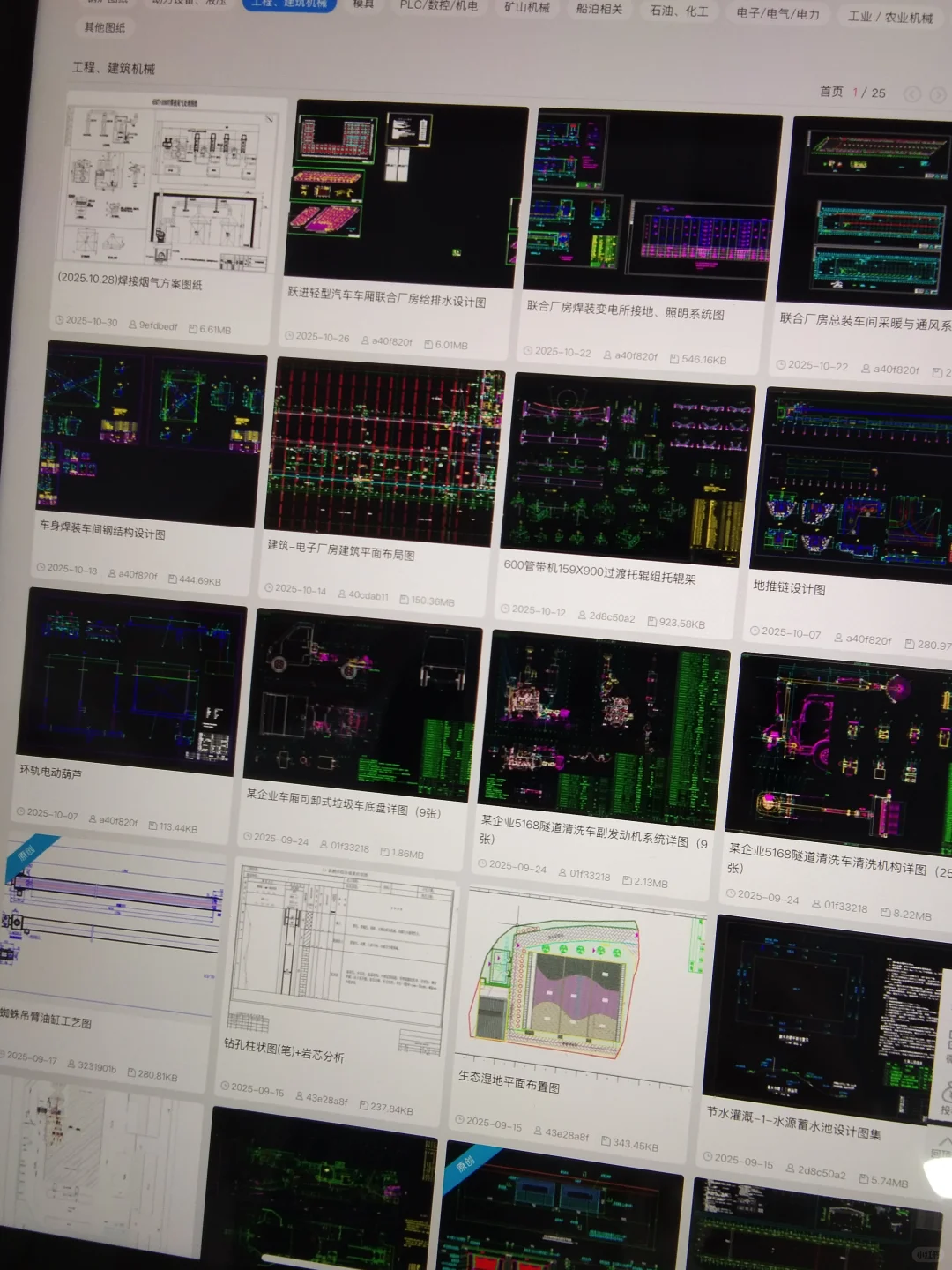Click uploader 3231901b on 蜘蛛吊臂油缸 card
952x1270 pixels.
tap(97, 1067)
